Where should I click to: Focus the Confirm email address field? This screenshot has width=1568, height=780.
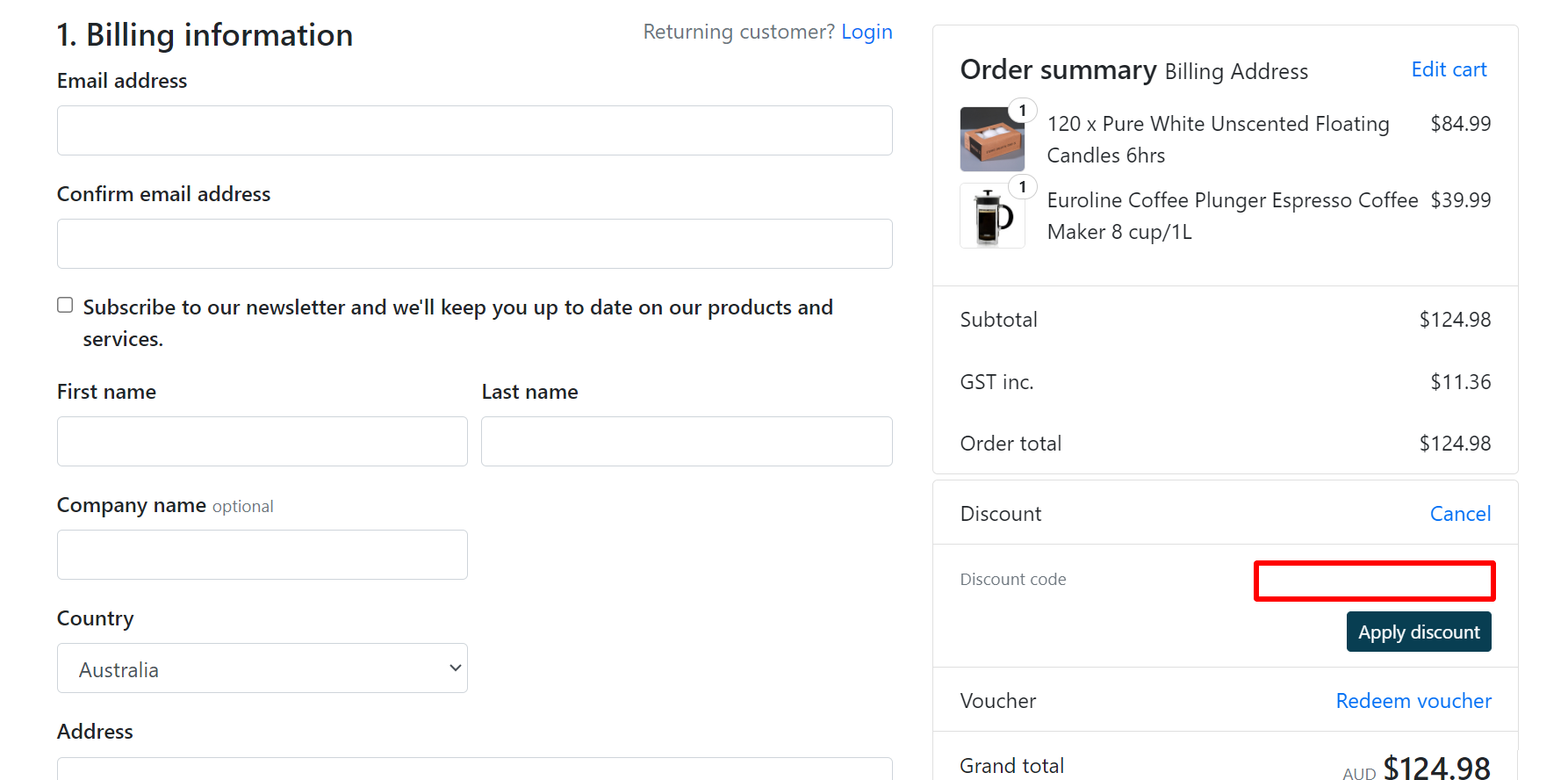[474, 243]
